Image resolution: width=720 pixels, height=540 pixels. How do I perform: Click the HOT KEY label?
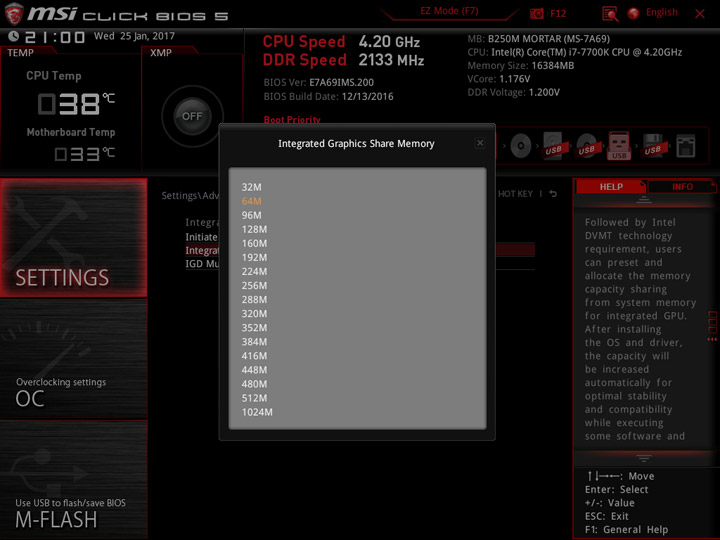515,194
